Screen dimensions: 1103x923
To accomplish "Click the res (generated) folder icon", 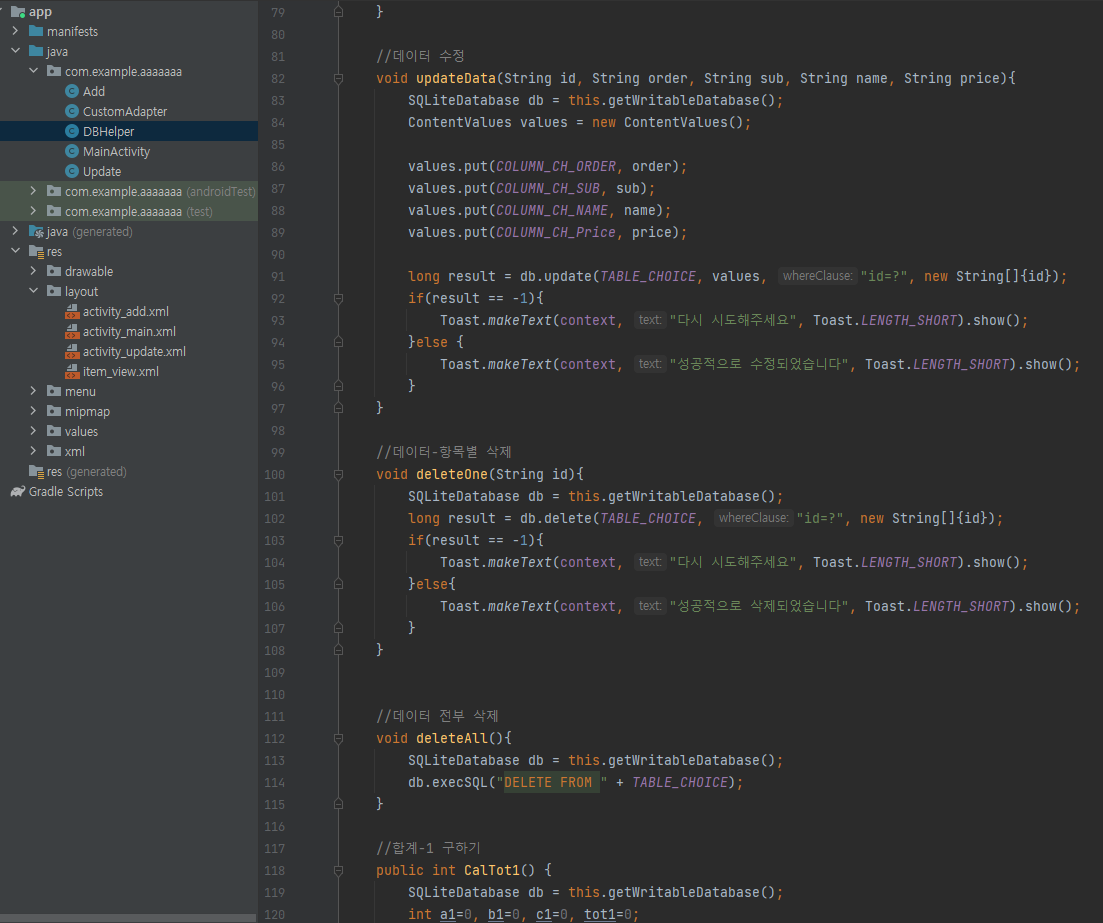I will [37, 471].
